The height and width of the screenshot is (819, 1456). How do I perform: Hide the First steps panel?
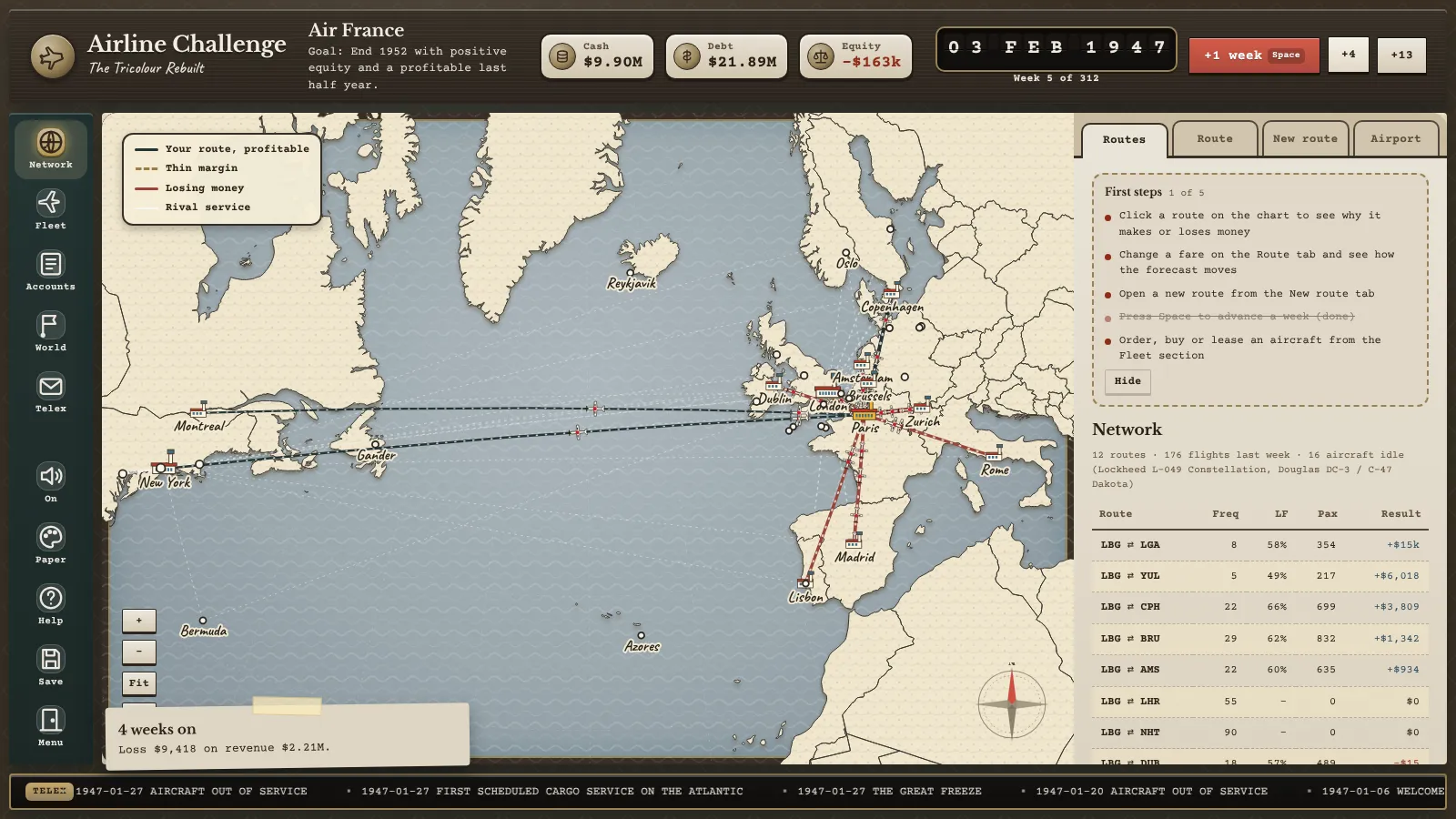(x=1127, y=381)
